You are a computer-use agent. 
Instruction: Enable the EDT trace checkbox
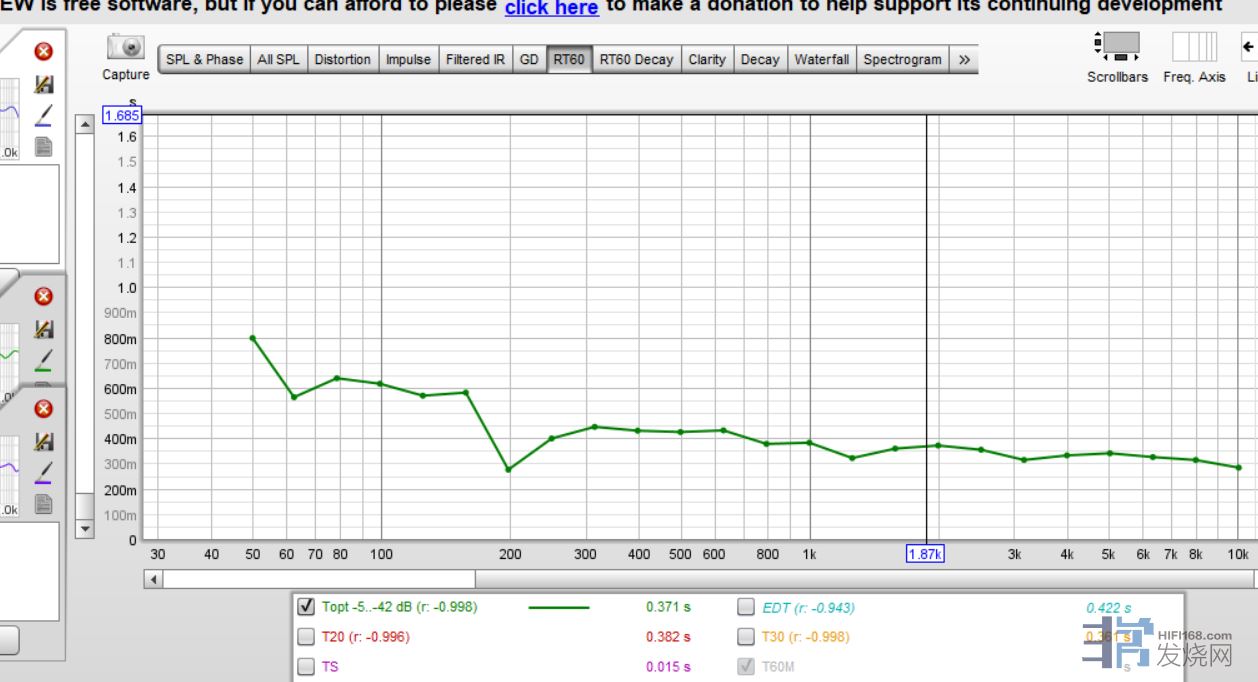point(746,607)
